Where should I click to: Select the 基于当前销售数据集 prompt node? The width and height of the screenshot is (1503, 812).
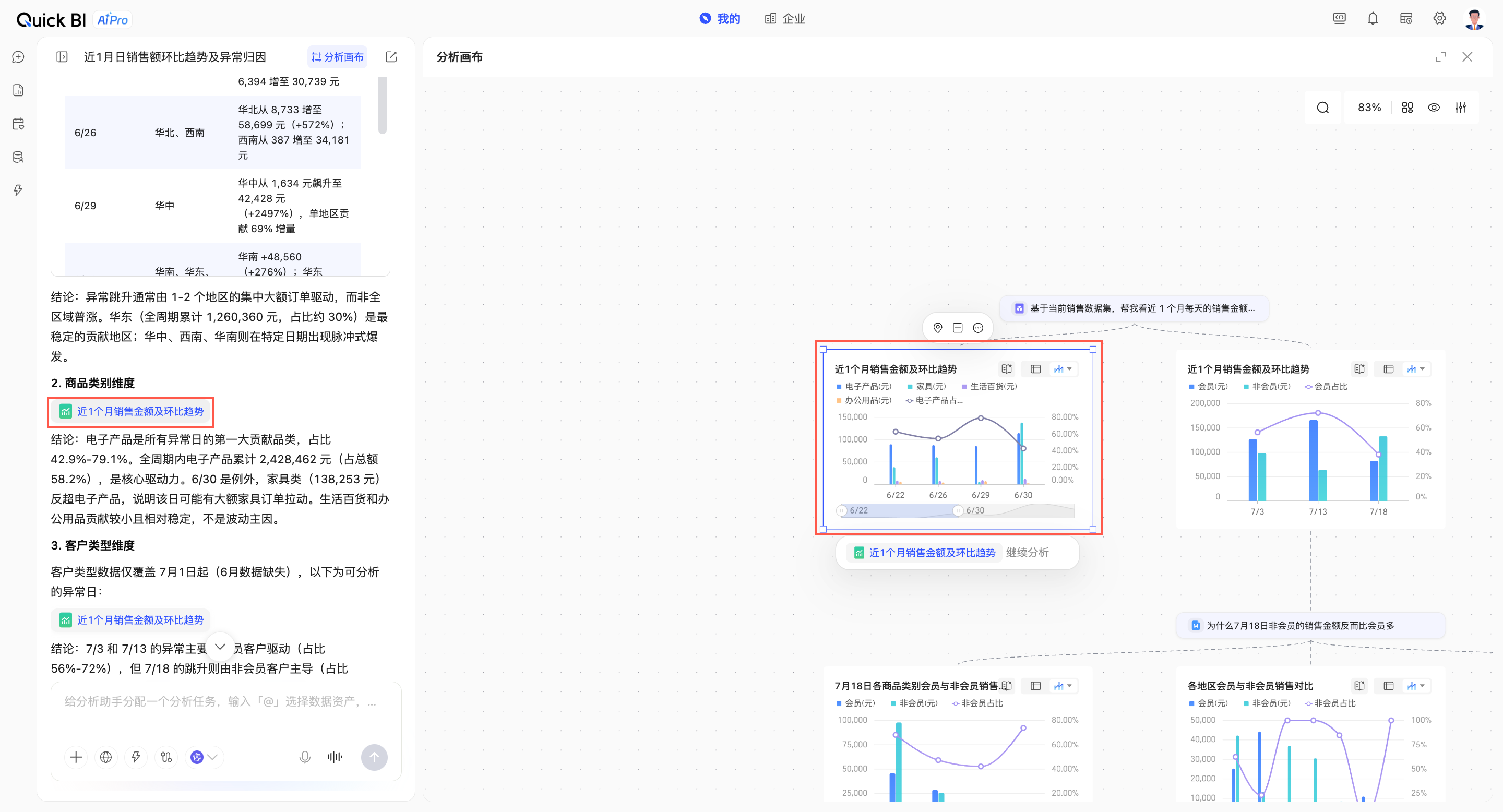point(1134,308)
